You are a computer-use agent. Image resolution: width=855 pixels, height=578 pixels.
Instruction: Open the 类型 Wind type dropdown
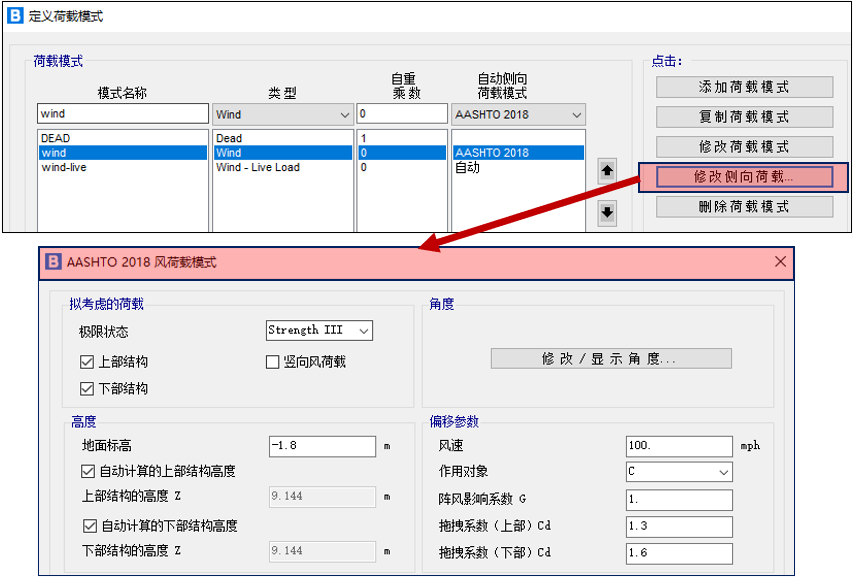coord(282,114)
